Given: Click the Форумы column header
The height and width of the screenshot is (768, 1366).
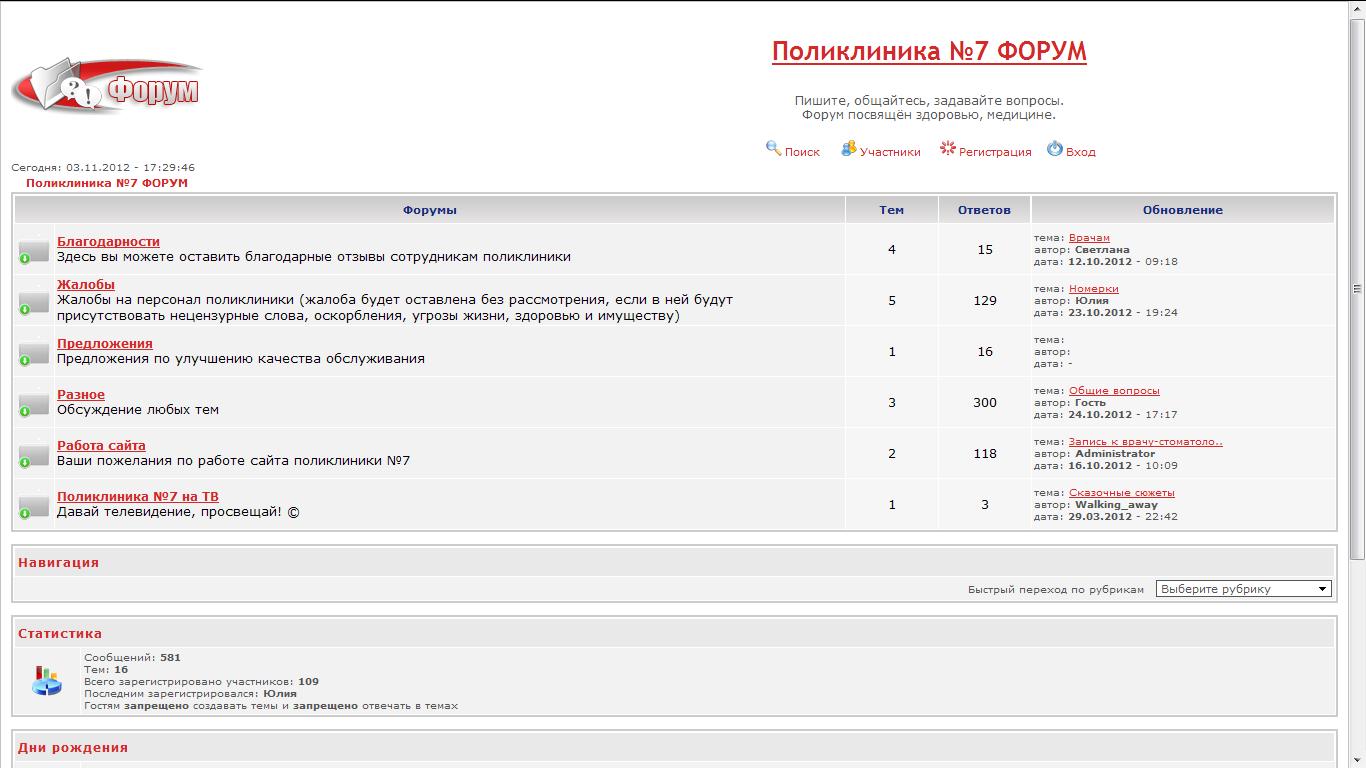Looking at the screenshot, I should pos(430,210).
